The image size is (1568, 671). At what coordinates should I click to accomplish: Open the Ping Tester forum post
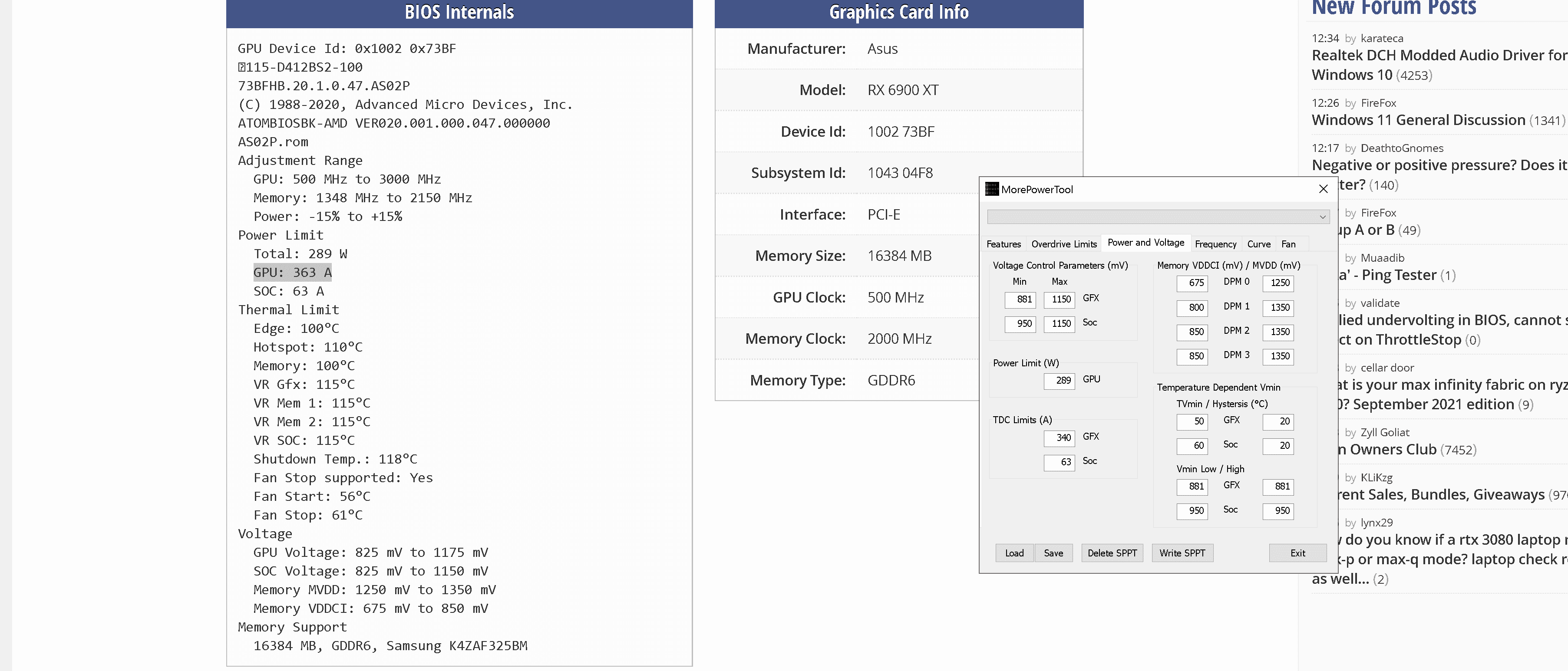tap(1386, 275)
